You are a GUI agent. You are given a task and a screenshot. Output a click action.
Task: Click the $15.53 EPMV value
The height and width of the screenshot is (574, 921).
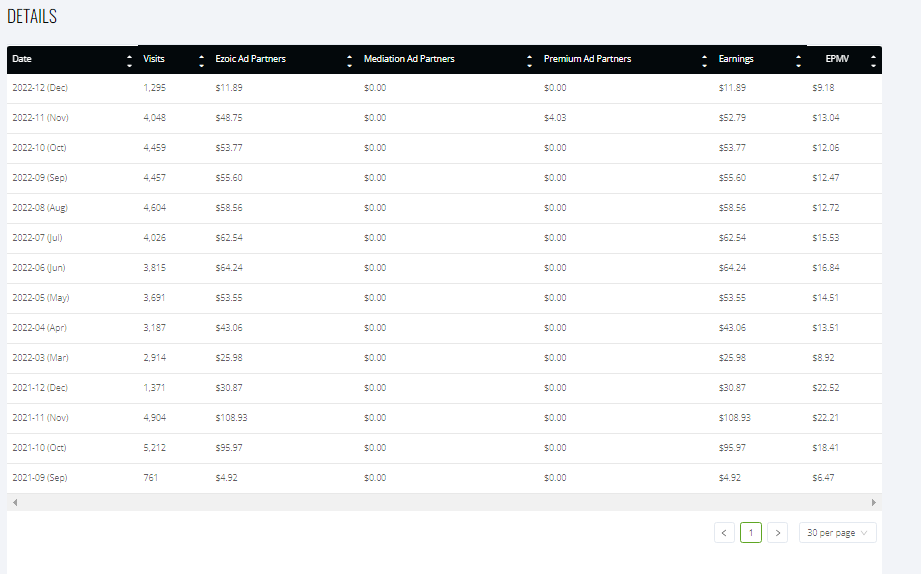coord(826,237)
